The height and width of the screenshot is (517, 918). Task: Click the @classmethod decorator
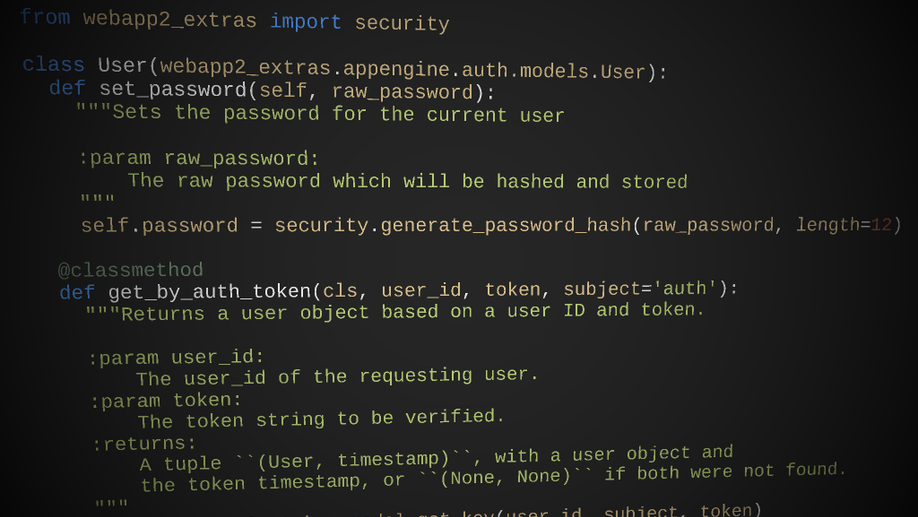pos(130,270)
